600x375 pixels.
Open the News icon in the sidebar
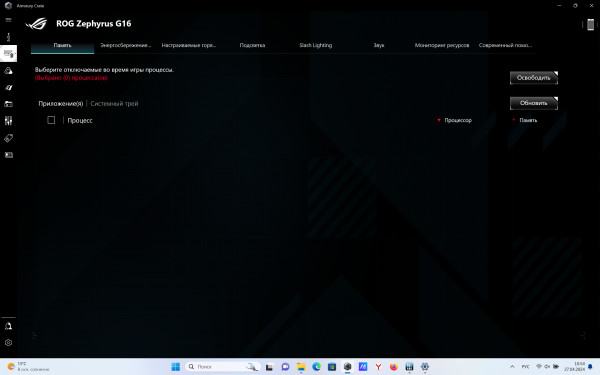point(8,155)
